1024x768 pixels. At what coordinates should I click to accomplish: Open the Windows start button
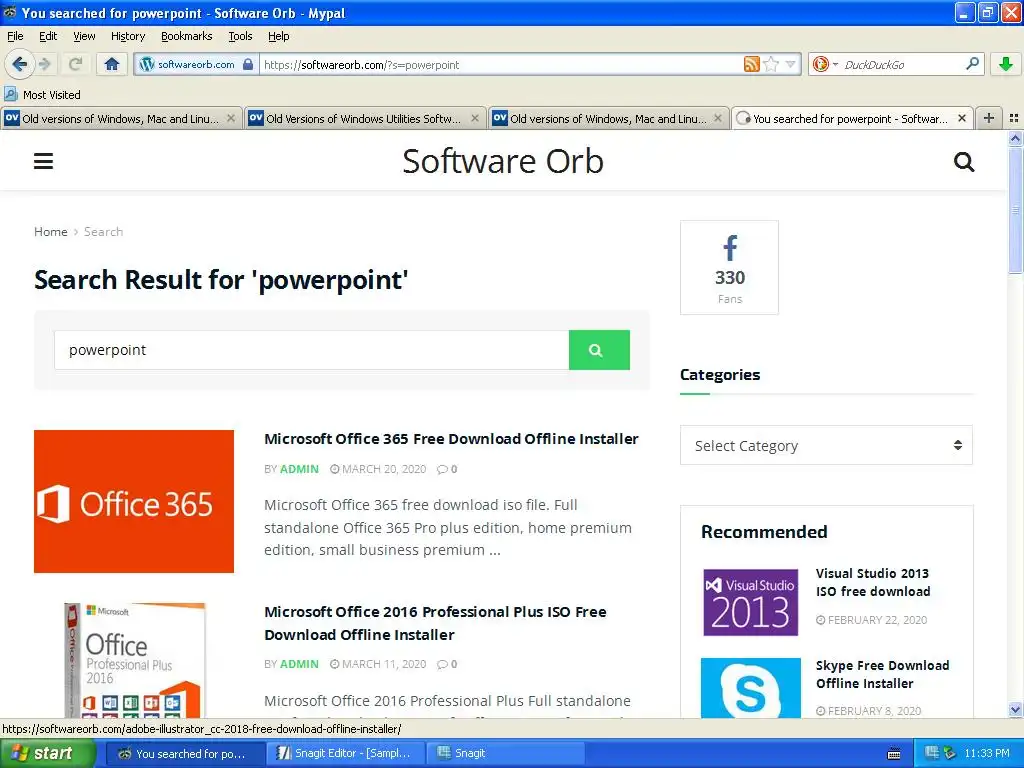coord(48,753)
